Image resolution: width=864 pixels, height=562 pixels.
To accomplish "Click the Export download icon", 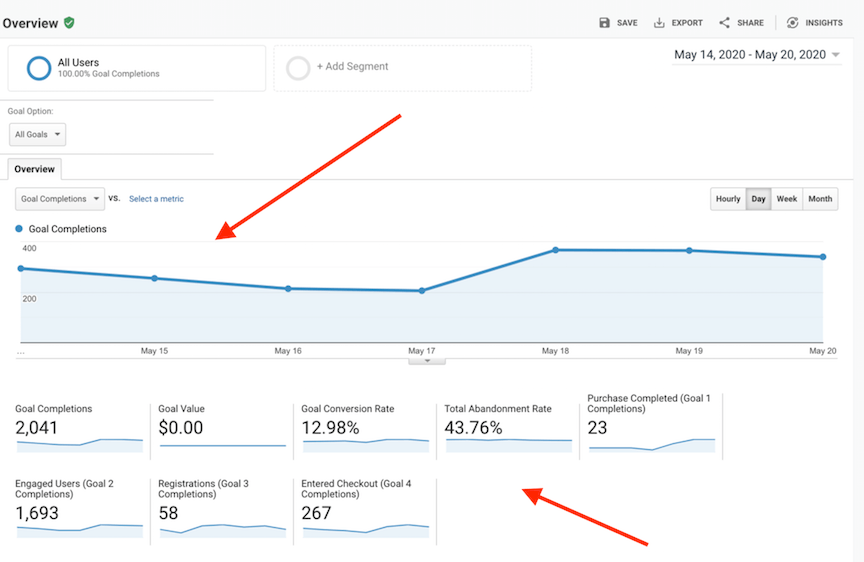I will [659, 23].
